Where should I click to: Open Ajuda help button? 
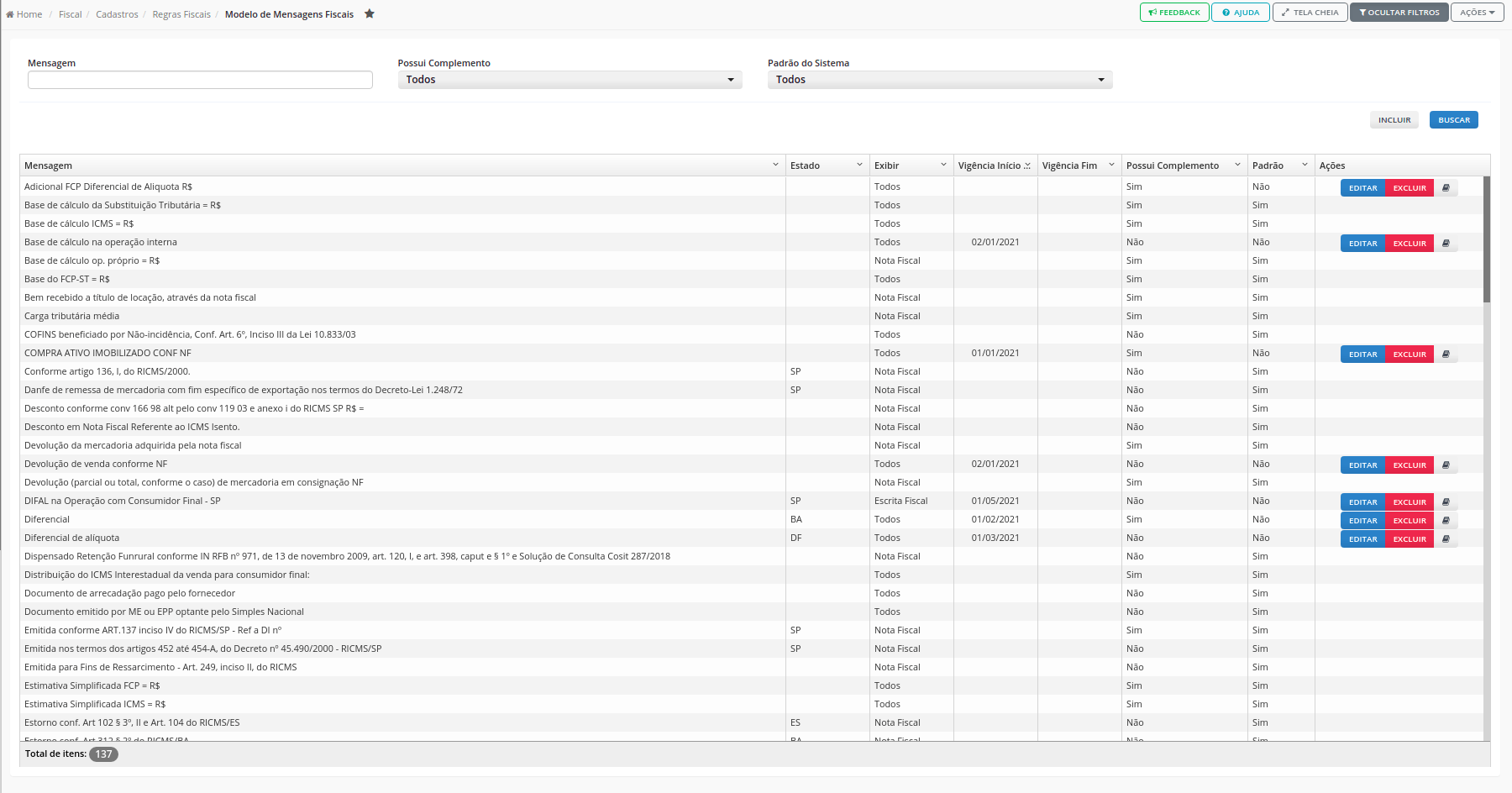(1241, 13)
